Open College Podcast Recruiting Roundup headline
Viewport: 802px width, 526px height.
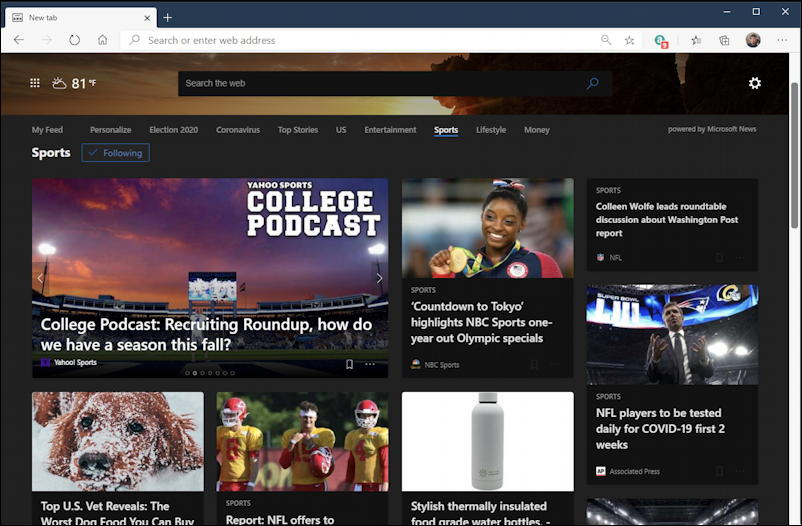(x=206, y=335)
